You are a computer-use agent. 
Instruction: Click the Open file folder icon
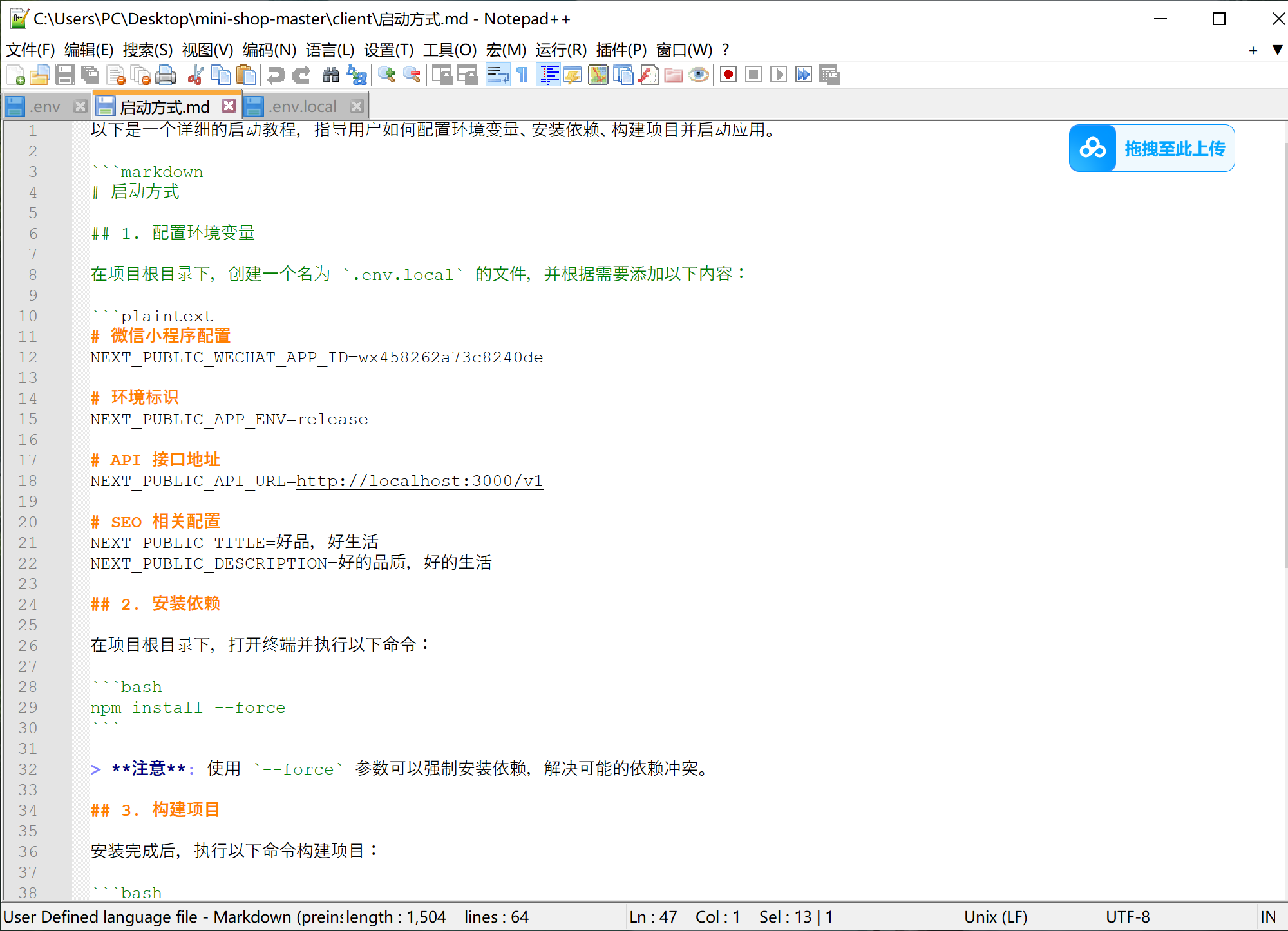point(40,75)
